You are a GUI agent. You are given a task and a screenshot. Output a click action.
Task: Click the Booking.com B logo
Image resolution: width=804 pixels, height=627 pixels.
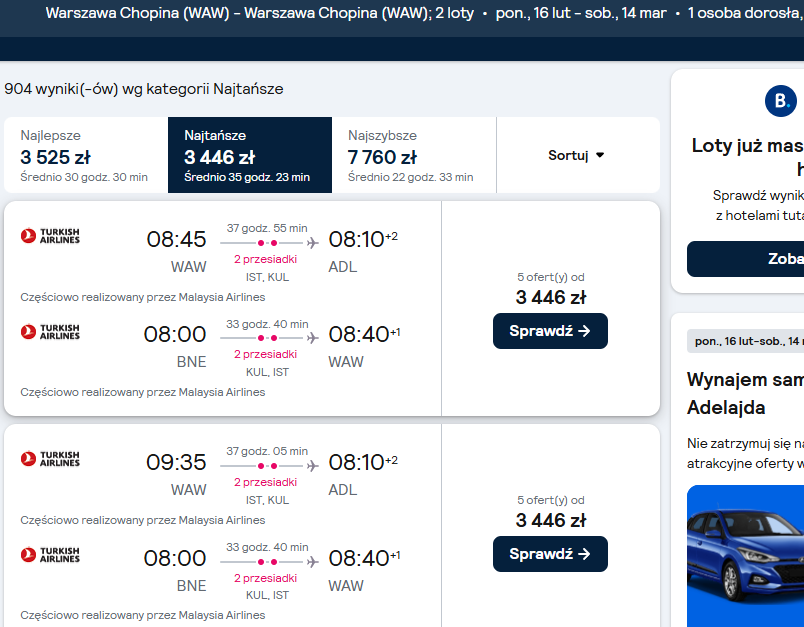point(780,101)
